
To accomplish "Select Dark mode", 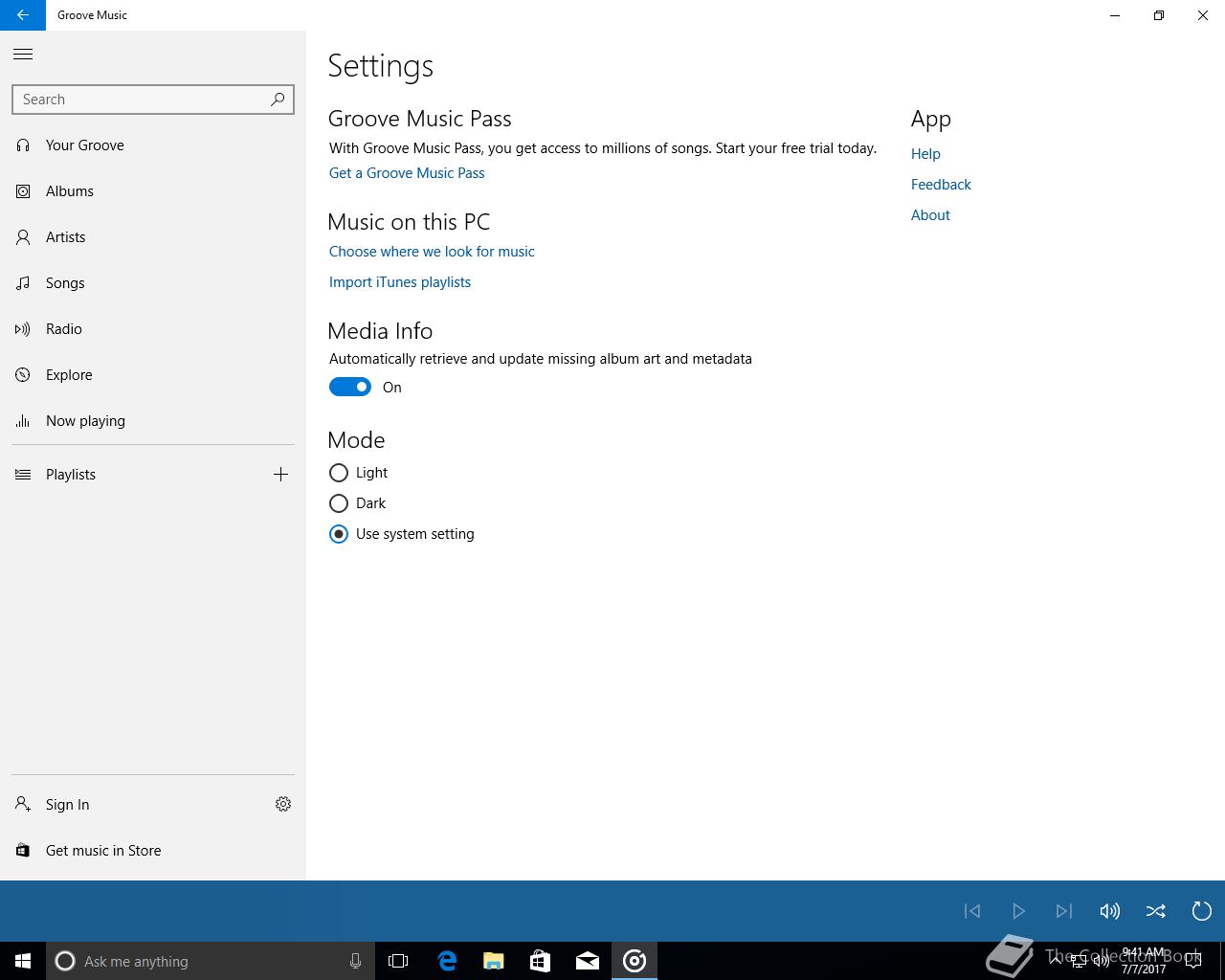I will 357,503.
